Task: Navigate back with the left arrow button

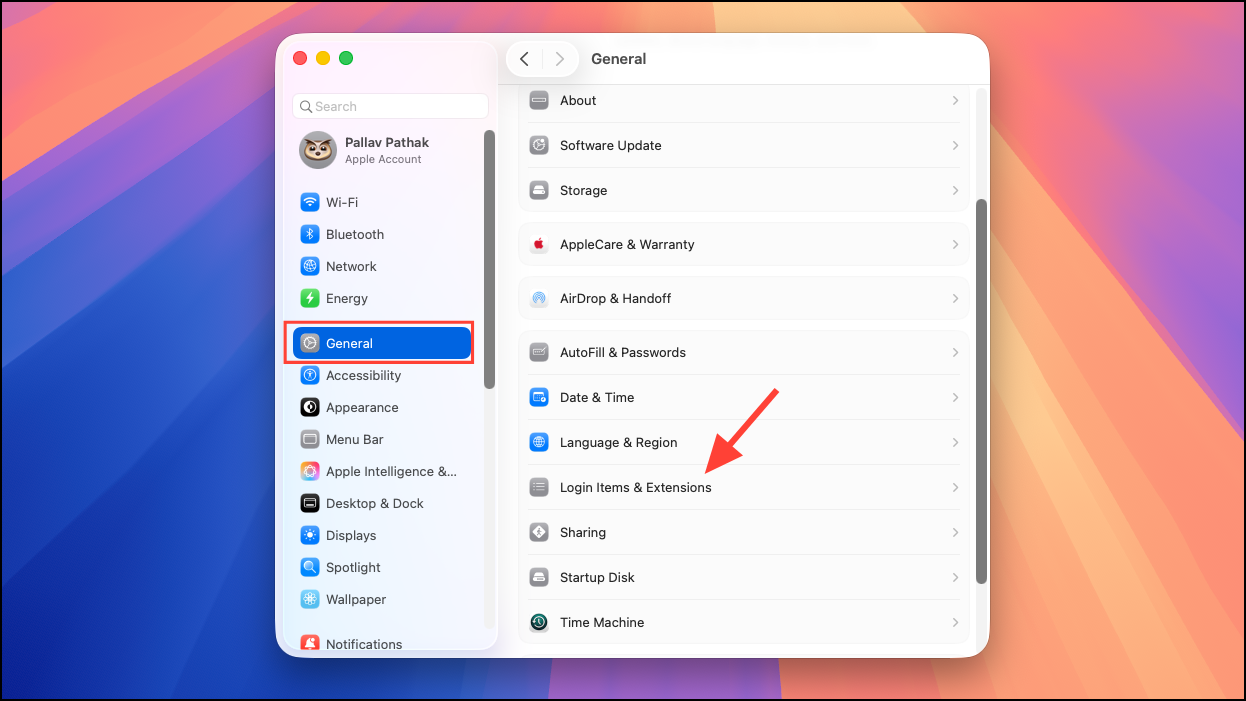Action: coord(524,59)
